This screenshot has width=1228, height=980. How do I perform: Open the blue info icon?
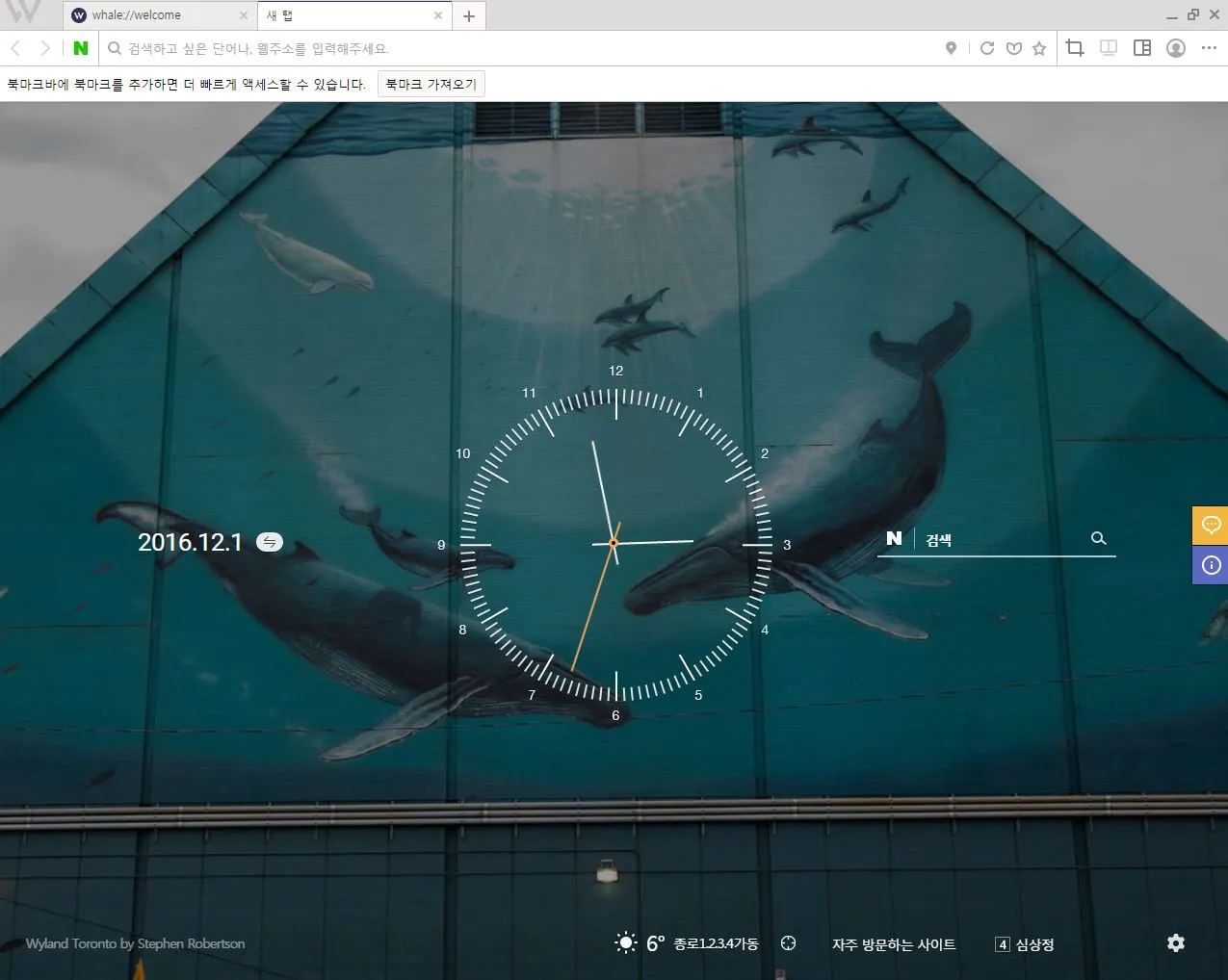click(1211, 565)
